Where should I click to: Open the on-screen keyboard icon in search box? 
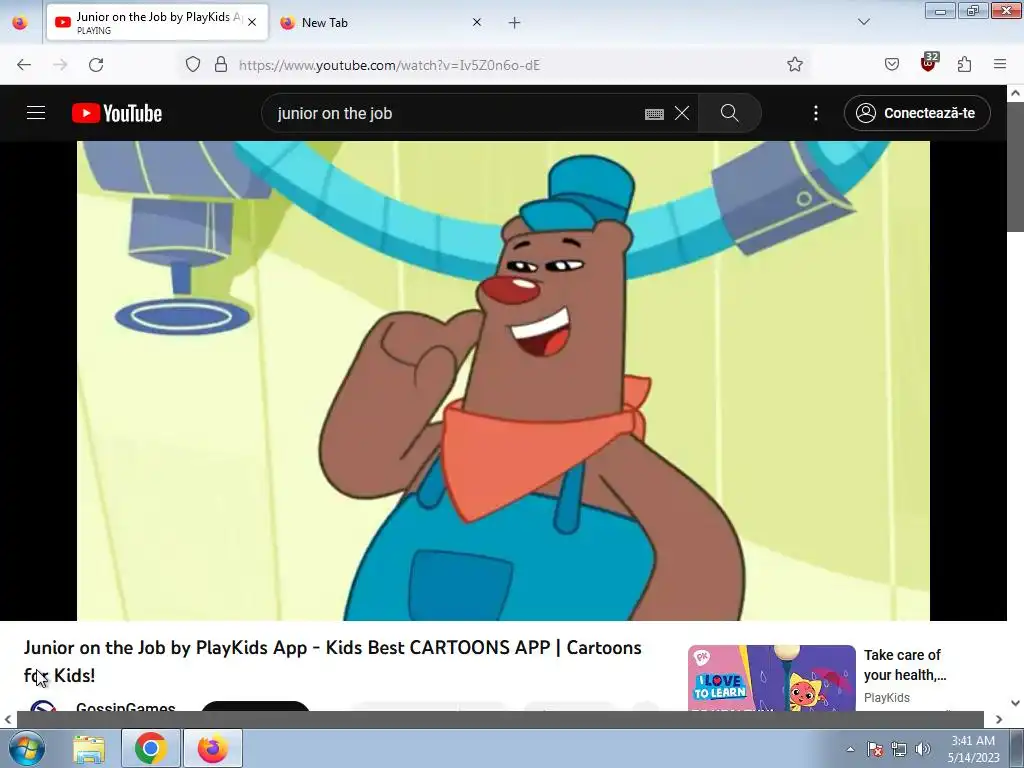pyautogui.click(x=654, y=114)
